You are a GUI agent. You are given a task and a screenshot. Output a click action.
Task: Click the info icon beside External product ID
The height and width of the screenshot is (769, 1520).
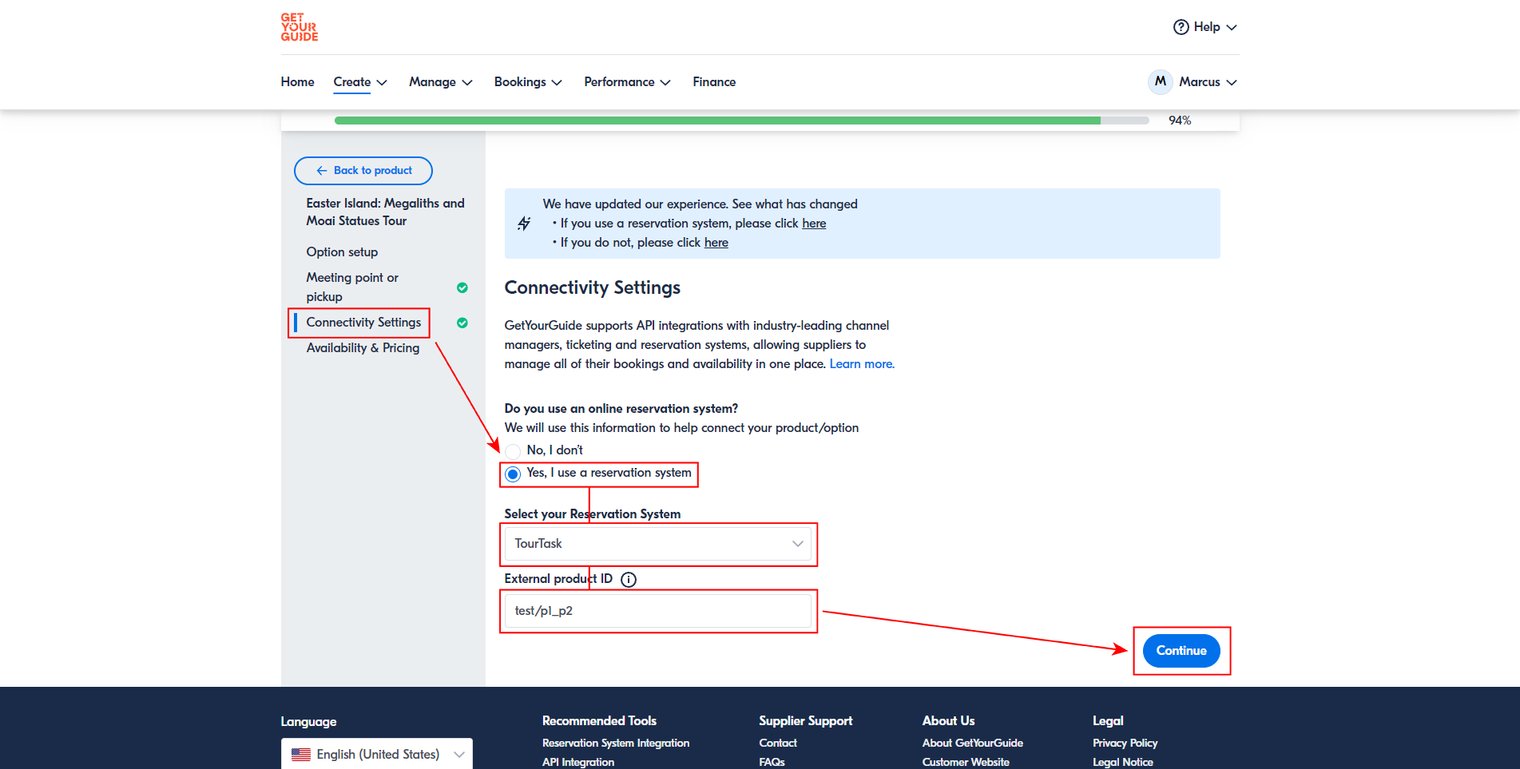[628, 579]
